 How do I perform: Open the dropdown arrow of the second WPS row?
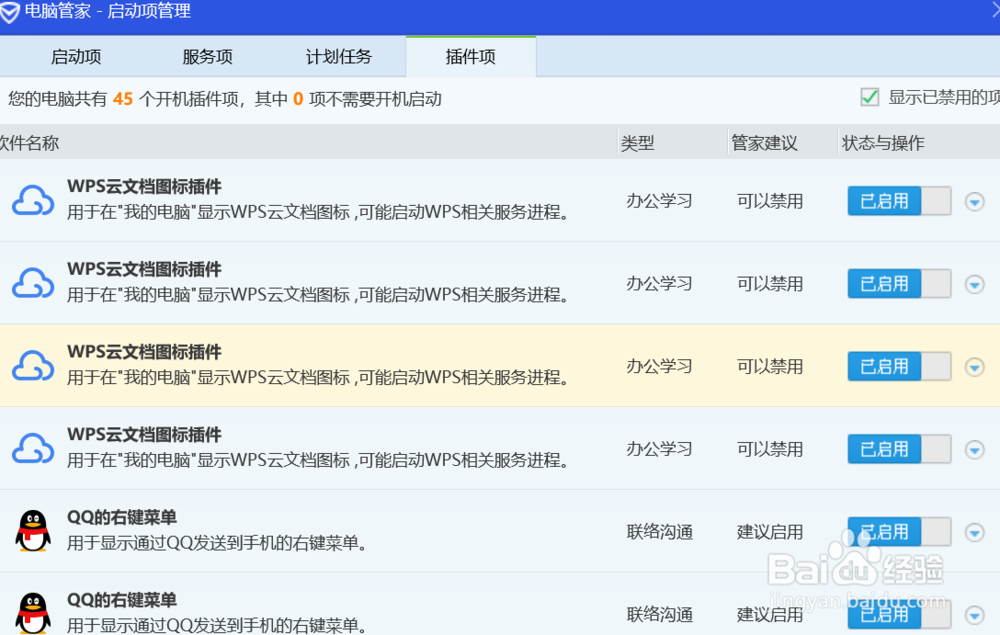pyautogui.click(x=974, y=284)
